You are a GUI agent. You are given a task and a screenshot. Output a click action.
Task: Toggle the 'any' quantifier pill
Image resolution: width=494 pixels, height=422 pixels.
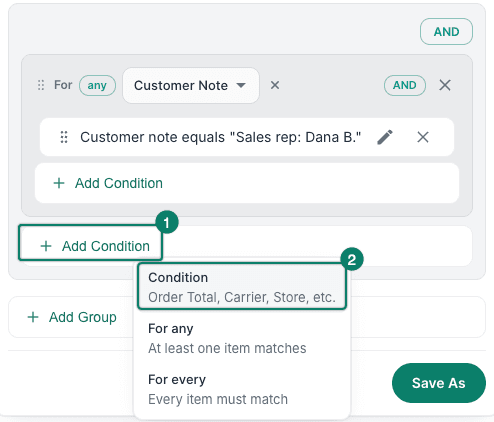click(x=97, y=86)
